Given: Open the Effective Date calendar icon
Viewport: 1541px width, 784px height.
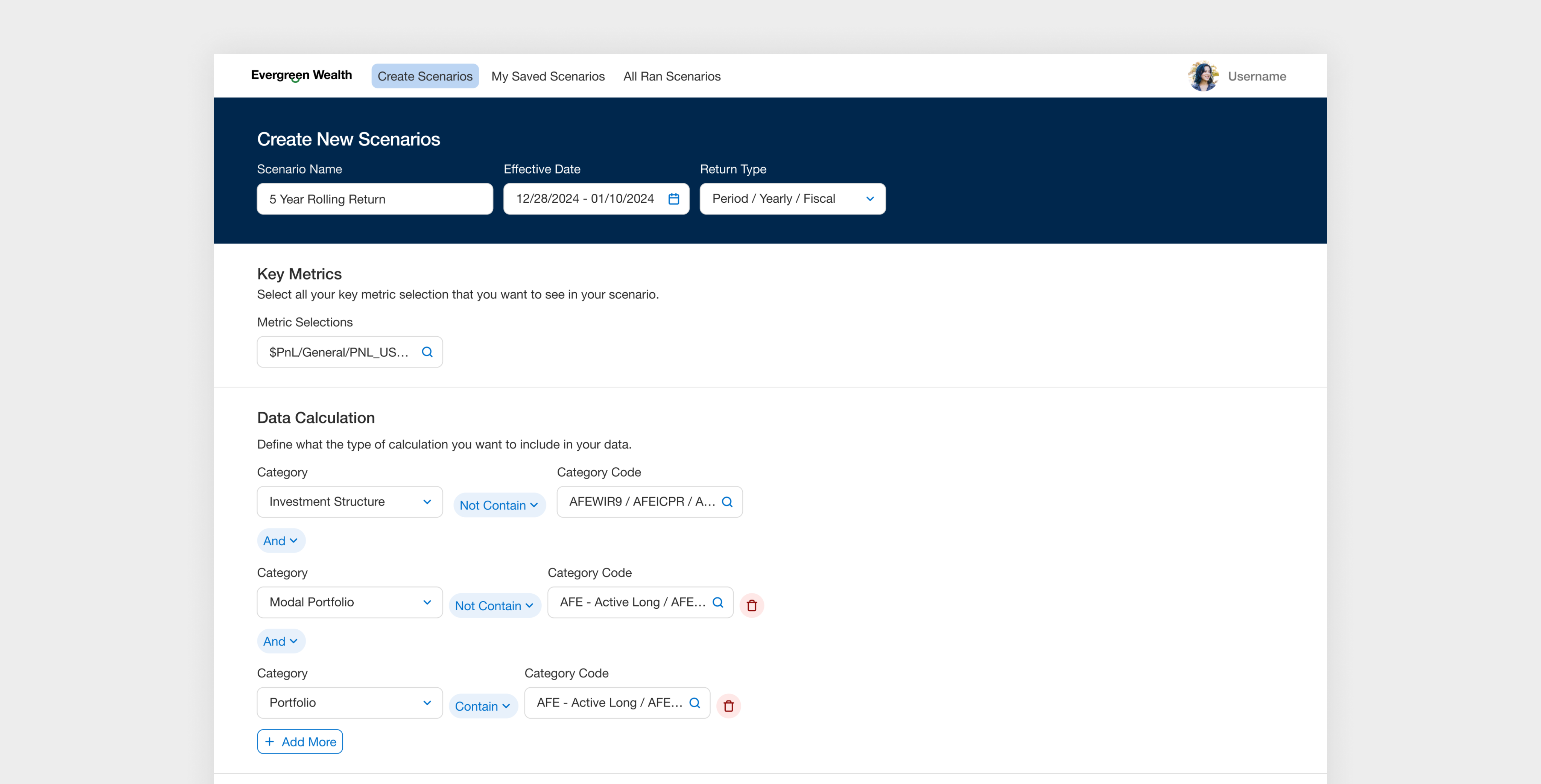Looking at the screenshot, I should 673,199.
